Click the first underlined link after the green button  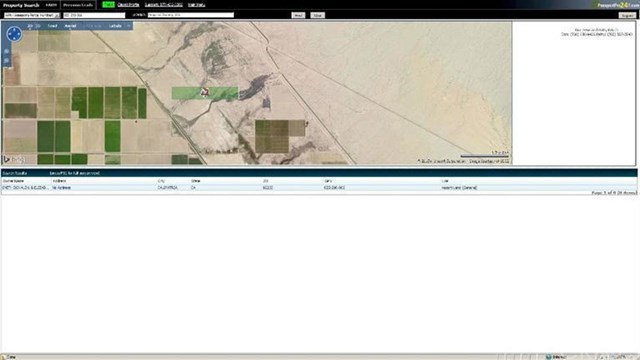pyautogui.click(x=128, y=5)
